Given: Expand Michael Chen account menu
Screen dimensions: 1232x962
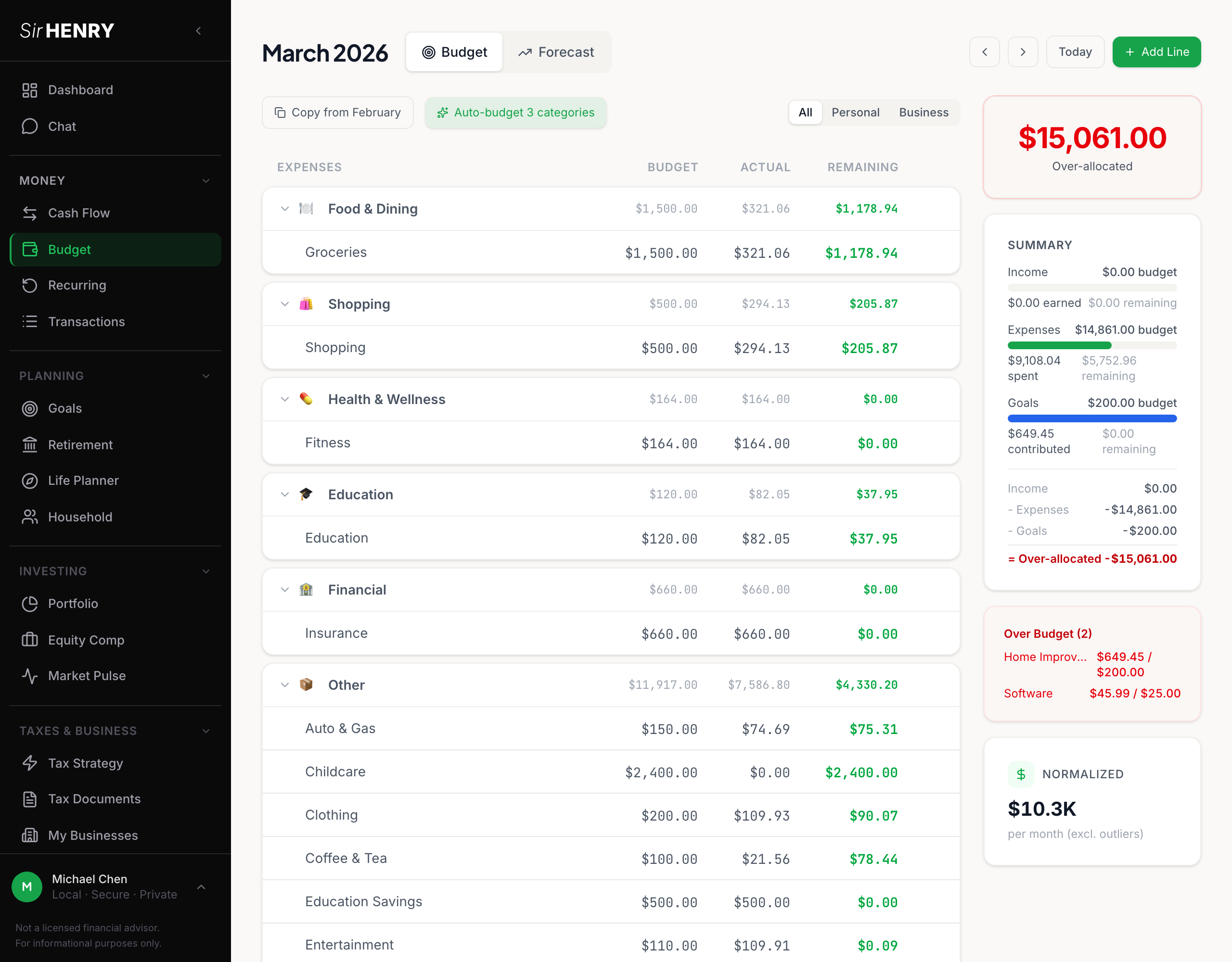Looking at the screenshot, I should pyautogui.click(x=201, y=887).
